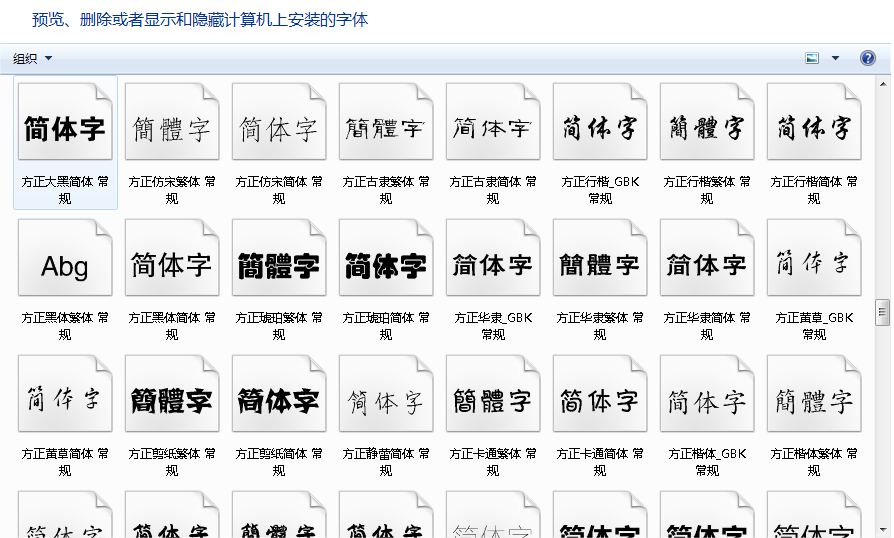Screen dimensions: 894x538
Task: Select the 方正黑体简体 font icon
Action: (172, 258)
